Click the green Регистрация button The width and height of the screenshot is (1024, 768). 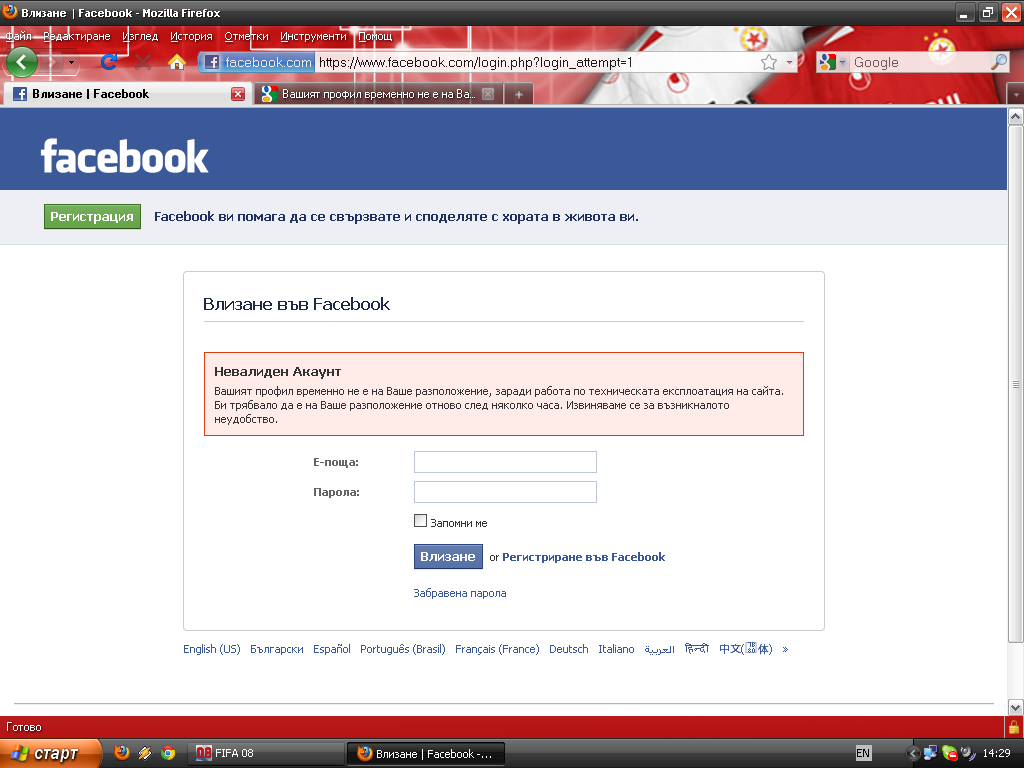(x=92, y=217)
